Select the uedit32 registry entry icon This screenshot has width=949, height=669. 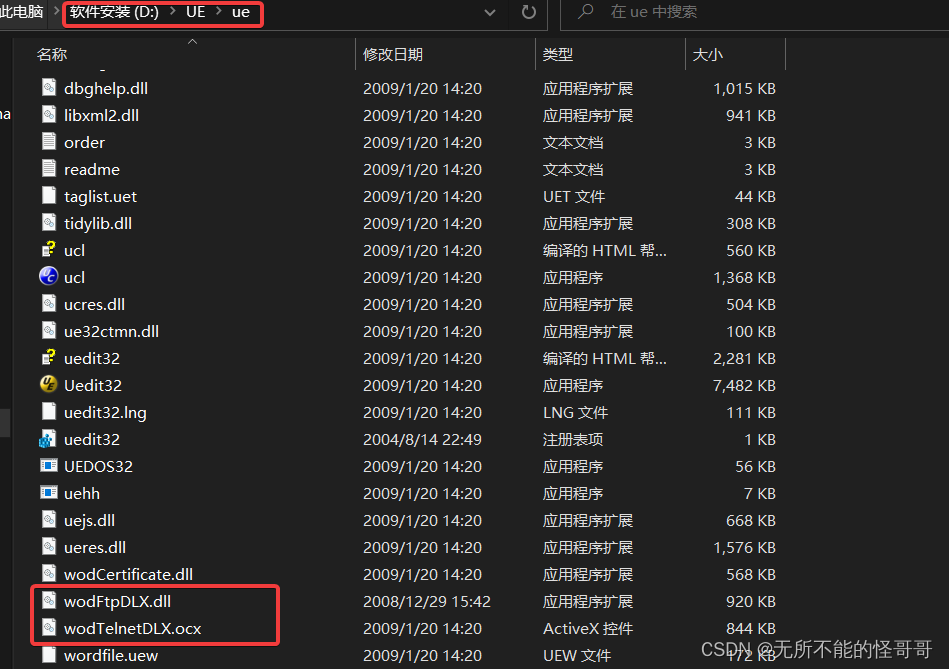pyautogui.click(x=48, y=439)
